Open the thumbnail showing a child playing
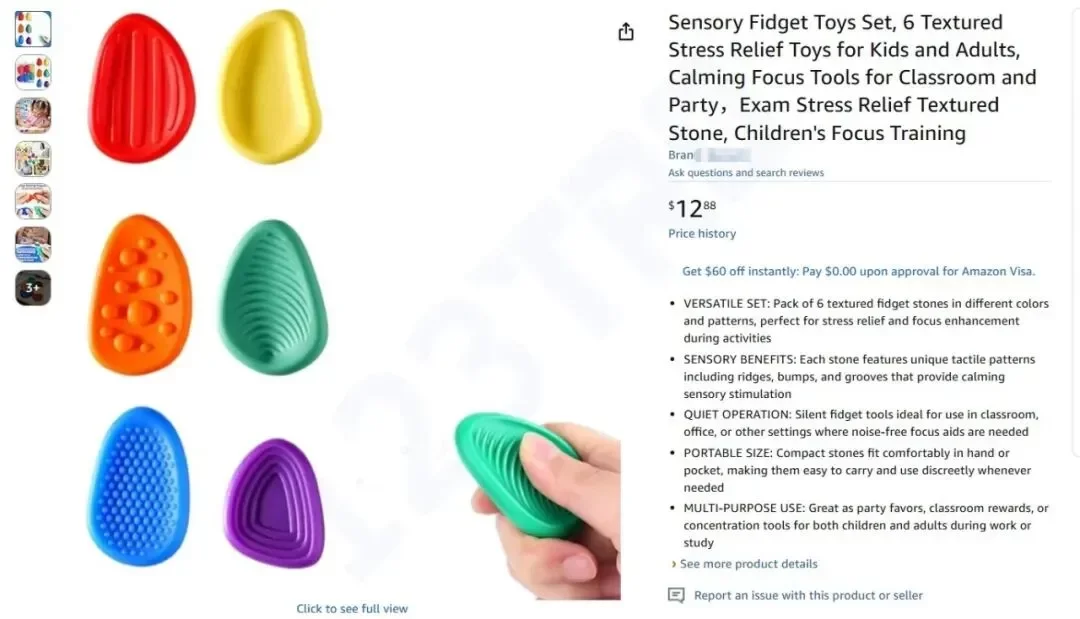Image resolution: width=1080 pixels, height=619 pixels. [x=33, y=115]
